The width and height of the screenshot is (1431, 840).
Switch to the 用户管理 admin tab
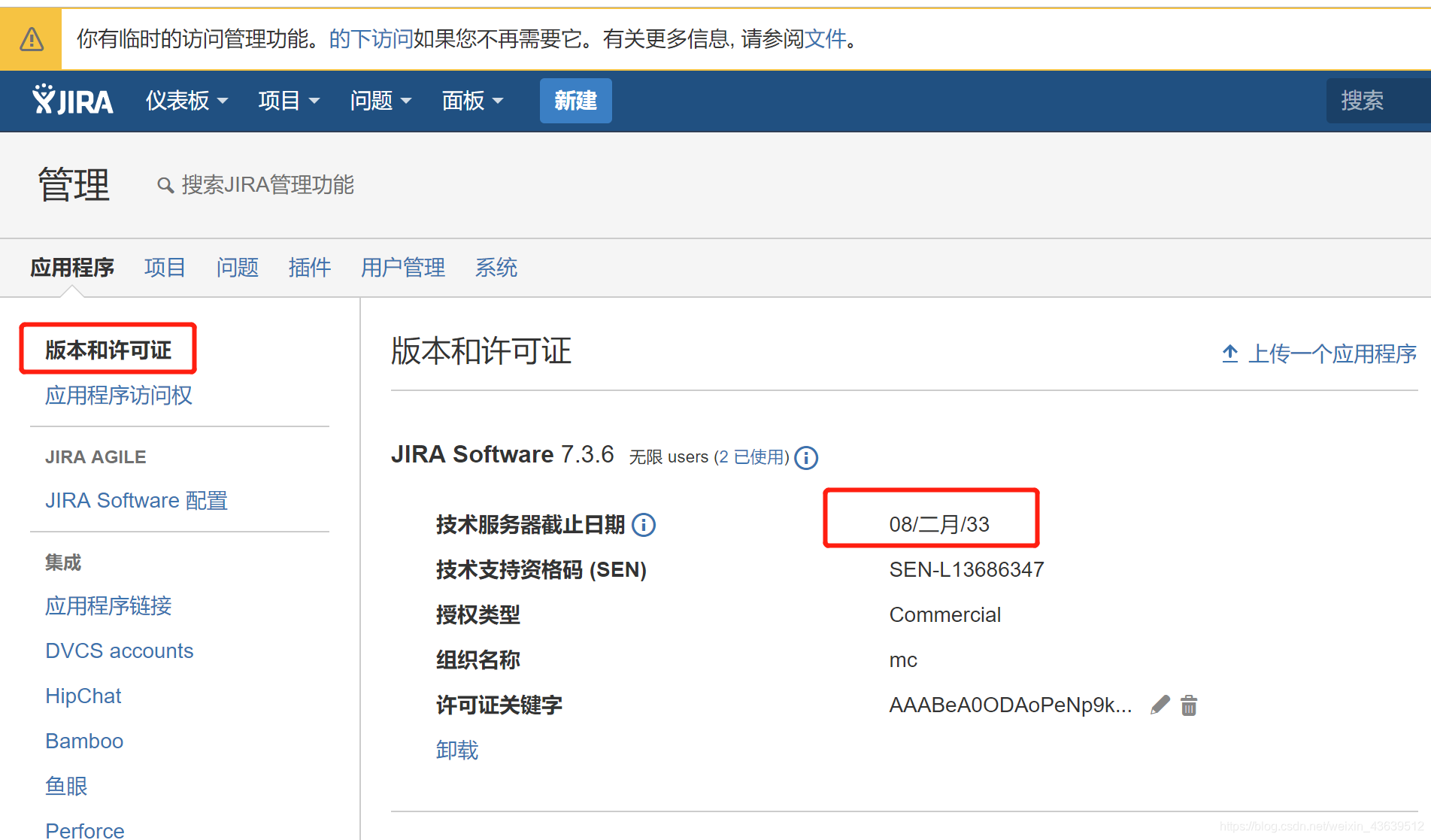[402, 268]
